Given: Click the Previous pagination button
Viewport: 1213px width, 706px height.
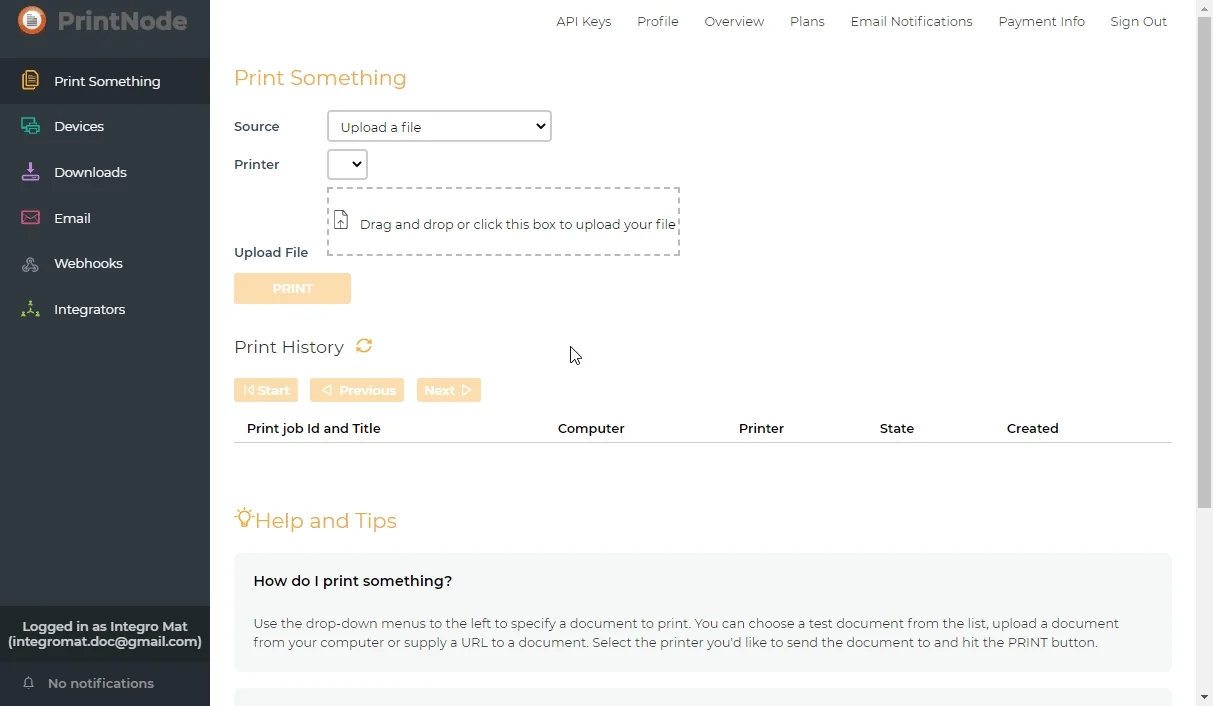Looking at the screenshot, I should click(357, 390).
